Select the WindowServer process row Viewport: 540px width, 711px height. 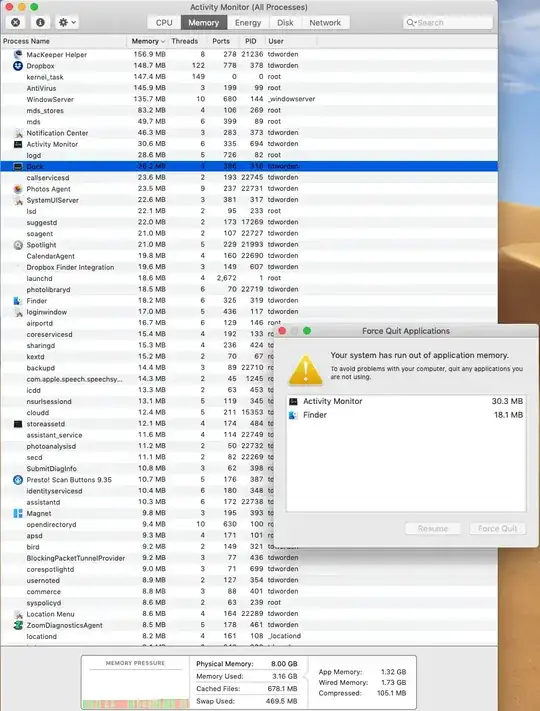point(249,99)
